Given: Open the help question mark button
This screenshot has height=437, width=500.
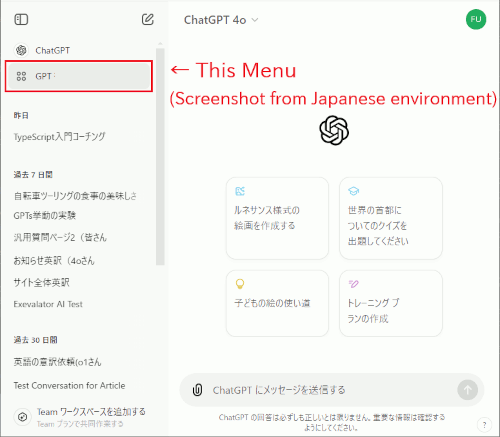Looking at the screenshot, I should (x=484, y=425).
